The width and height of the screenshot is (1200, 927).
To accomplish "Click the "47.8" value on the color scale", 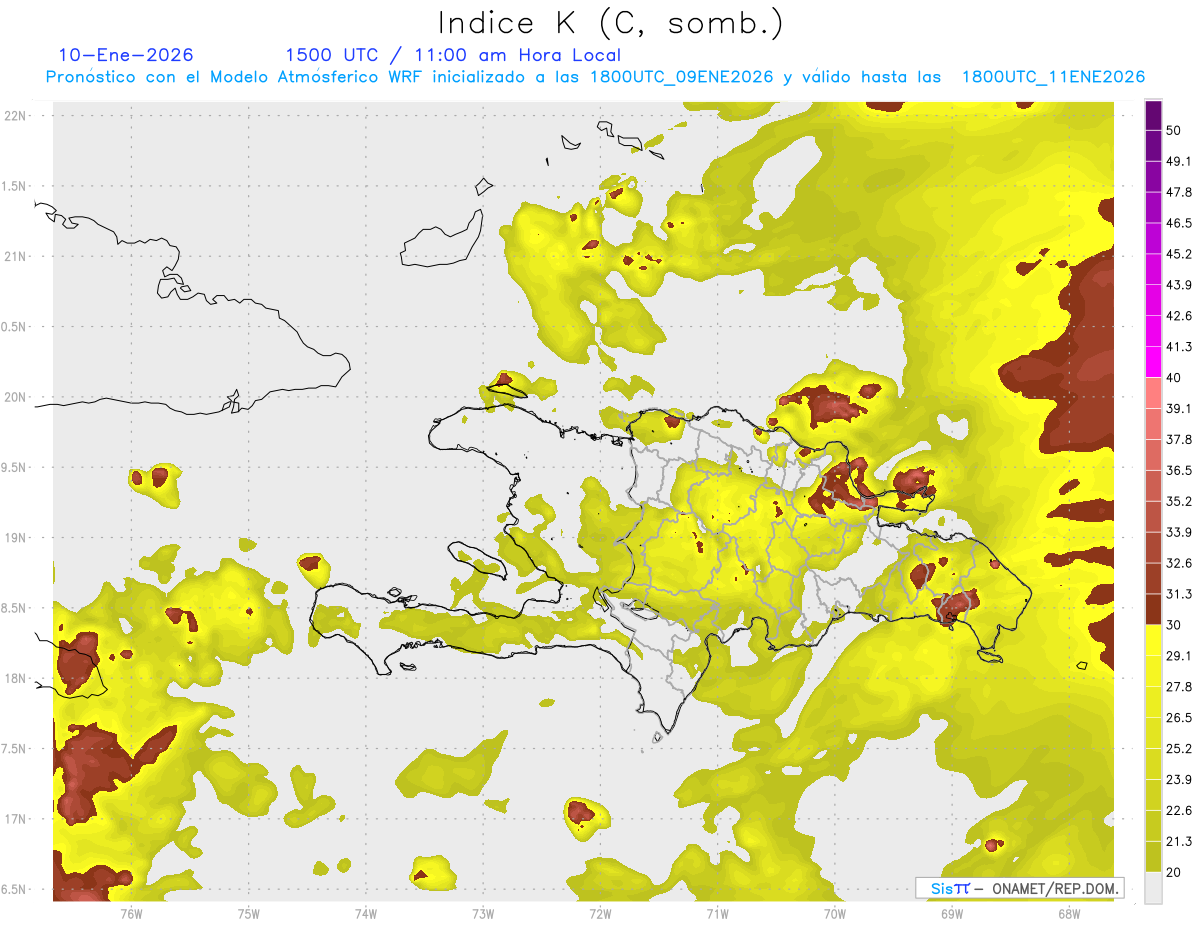I will [x=1178, y=192].
